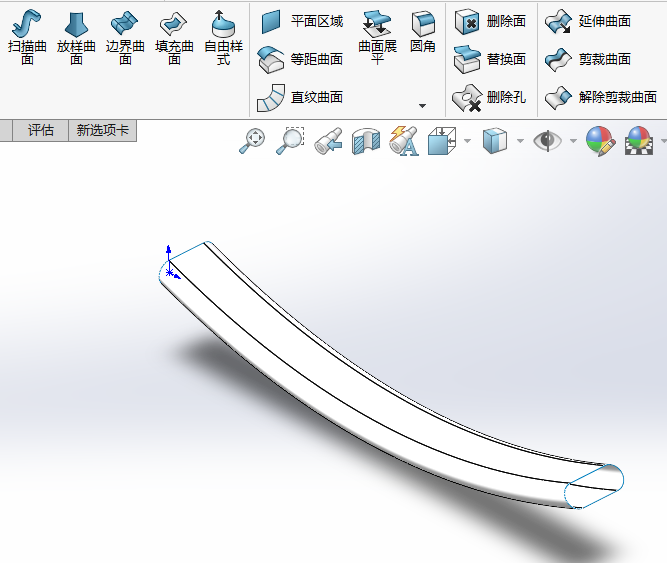Viewport: 667px width, 563px height.
Task: Select the 填充曲面 filled surface tool
Action: [x=174, y=37]
